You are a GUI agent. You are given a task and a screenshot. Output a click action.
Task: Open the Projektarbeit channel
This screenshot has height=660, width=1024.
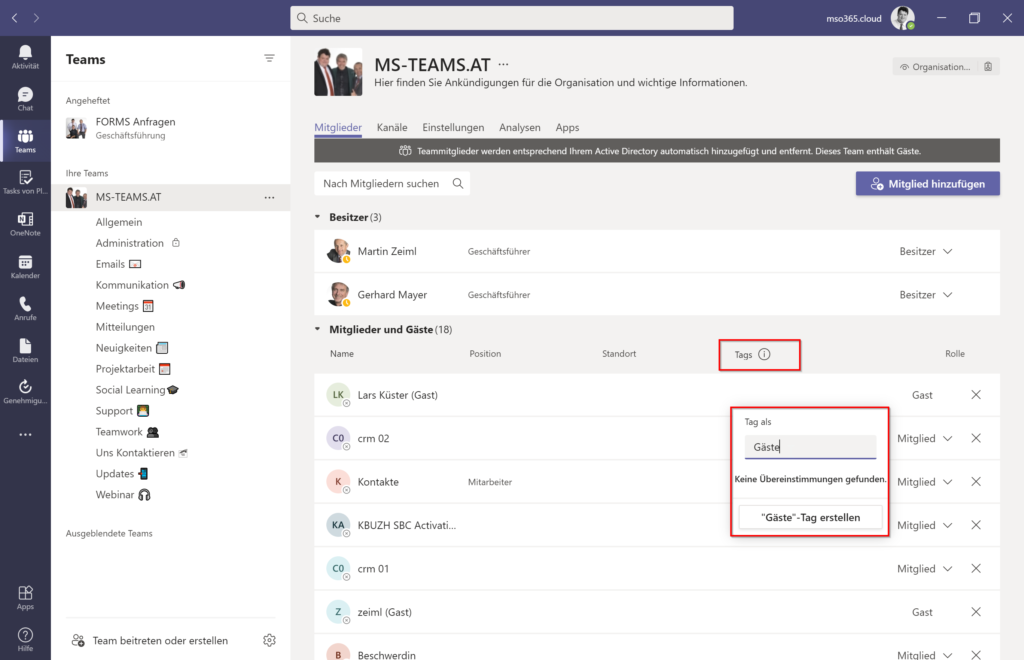[125, 369]
